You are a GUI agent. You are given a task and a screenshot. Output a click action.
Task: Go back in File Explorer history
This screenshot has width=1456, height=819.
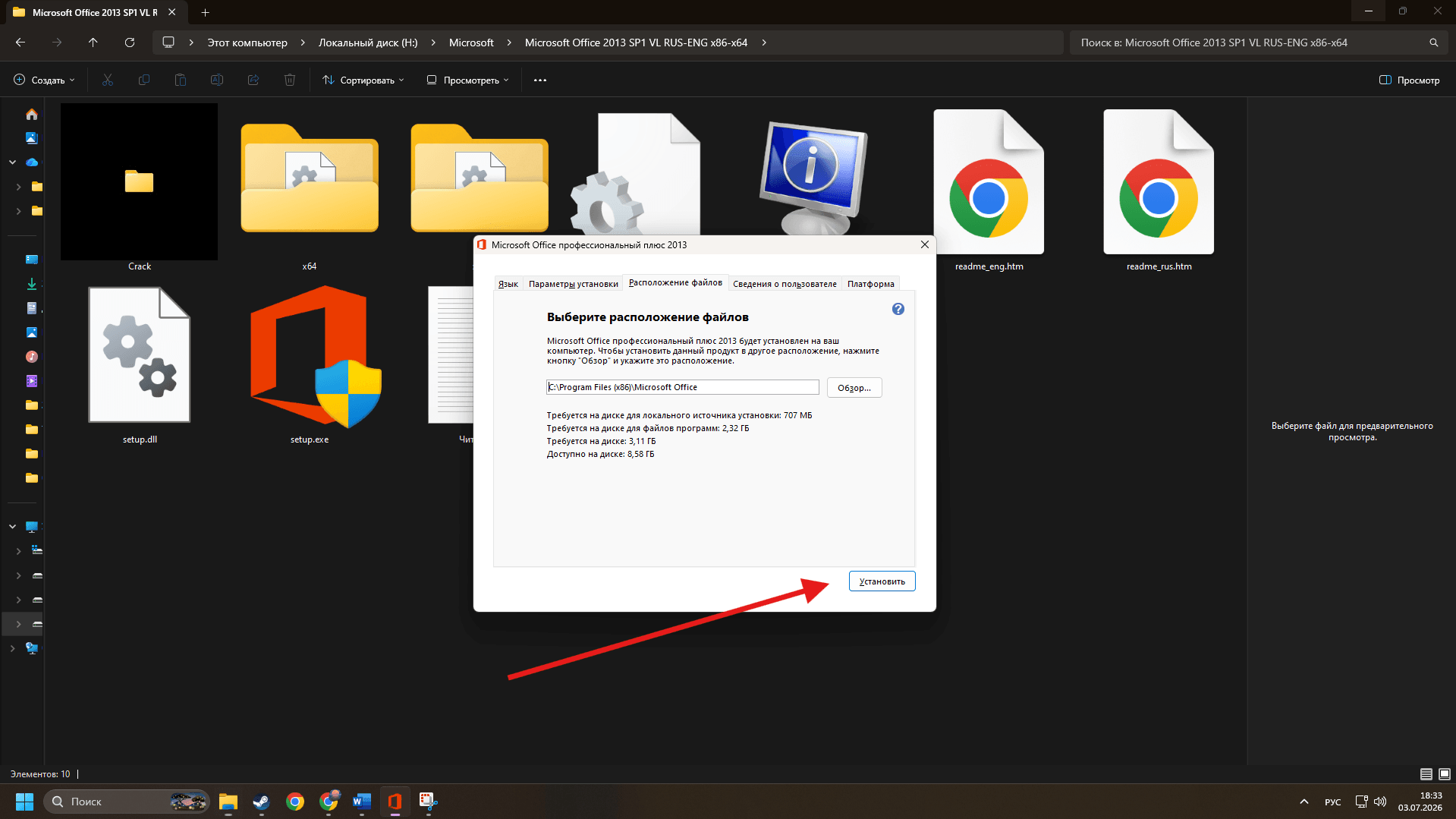[20, 43]
